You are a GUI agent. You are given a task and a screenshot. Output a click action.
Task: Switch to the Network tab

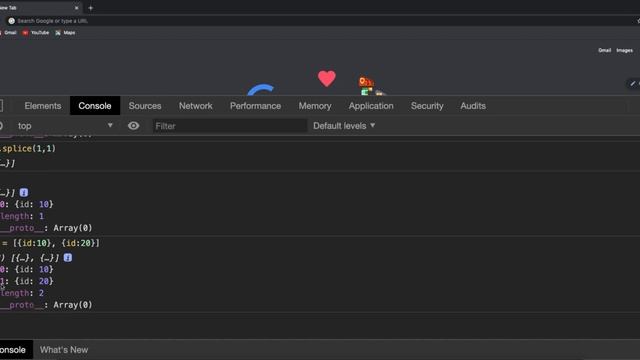(196, 106)
